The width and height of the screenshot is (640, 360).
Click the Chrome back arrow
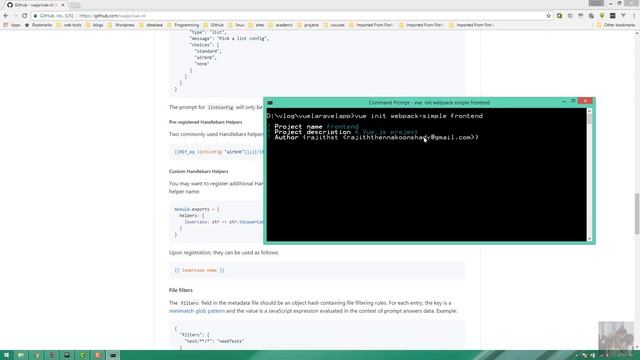point(6,16)
